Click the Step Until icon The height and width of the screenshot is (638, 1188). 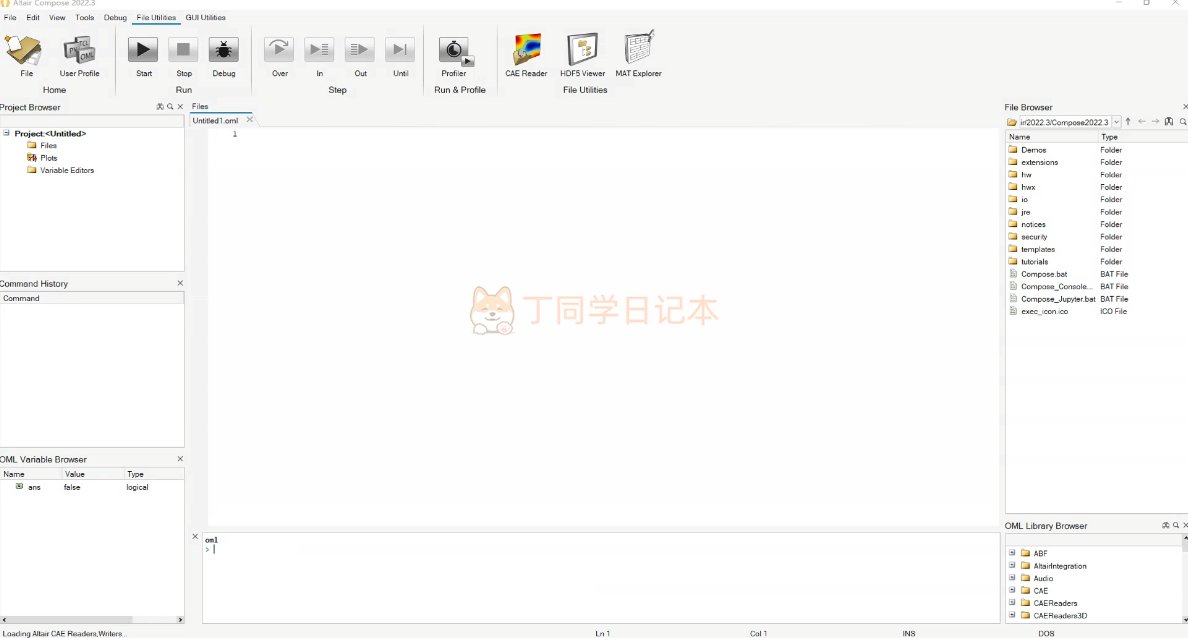400,50
